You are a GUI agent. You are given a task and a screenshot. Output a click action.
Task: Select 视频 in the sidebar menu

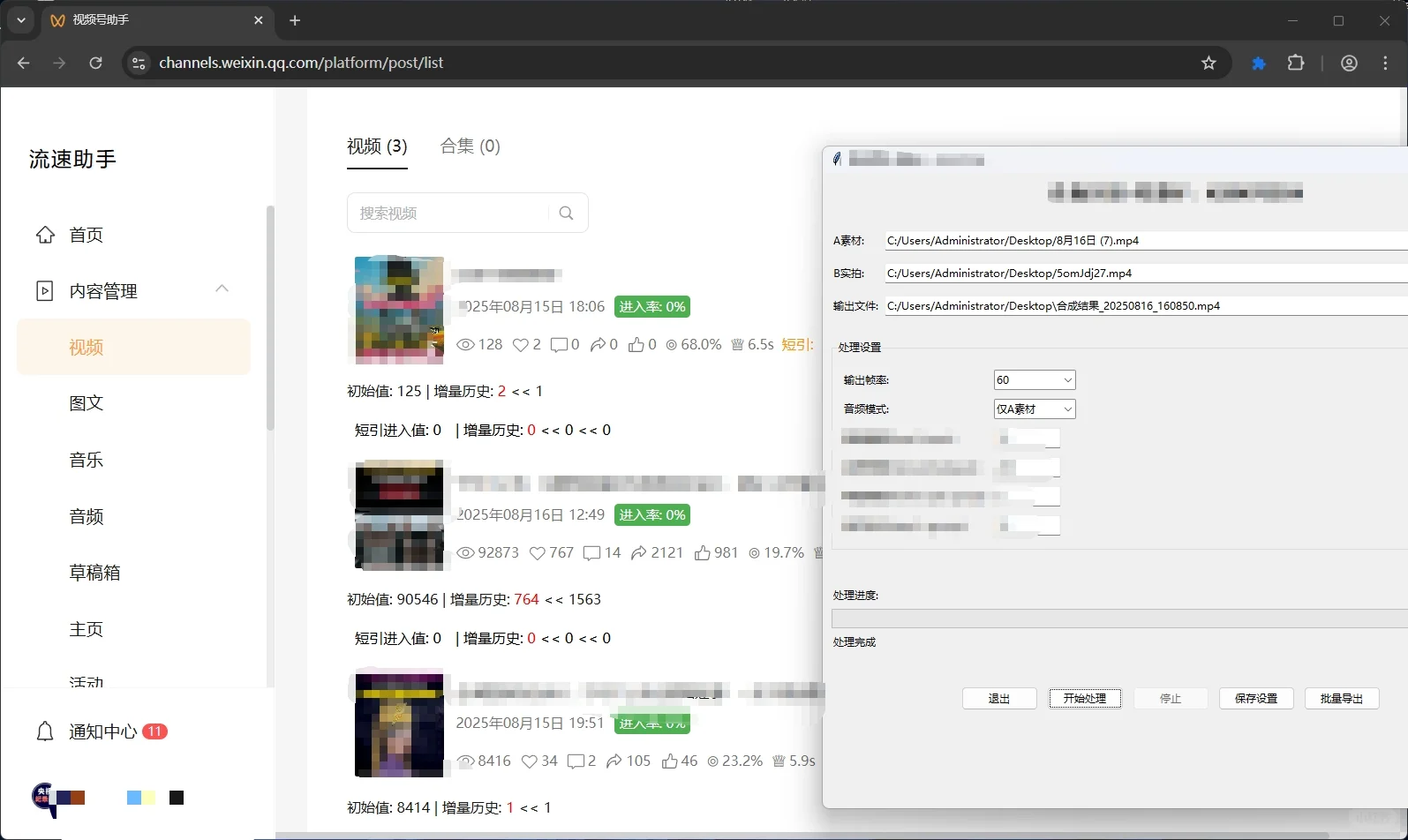point(134,347)
